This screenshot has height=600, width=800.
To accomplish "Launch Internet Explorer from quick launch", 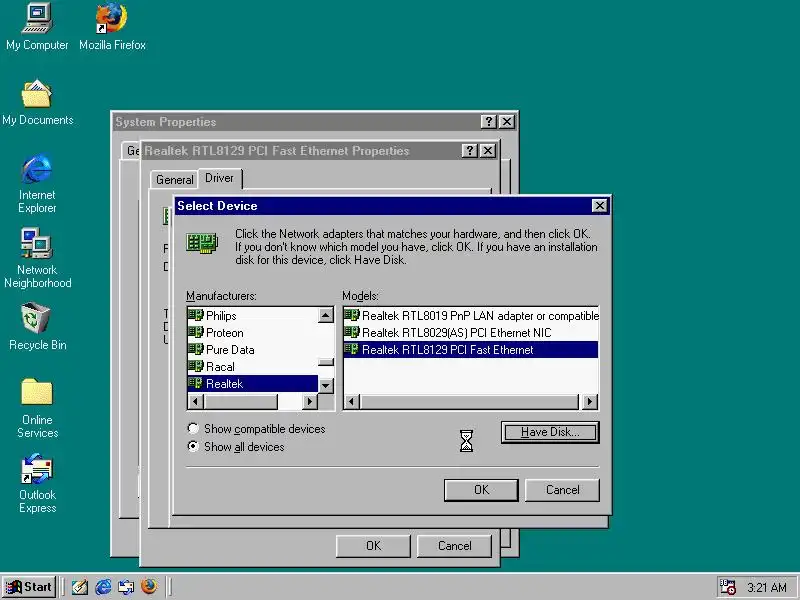I will pyautogui.click(x=103, y=587).
